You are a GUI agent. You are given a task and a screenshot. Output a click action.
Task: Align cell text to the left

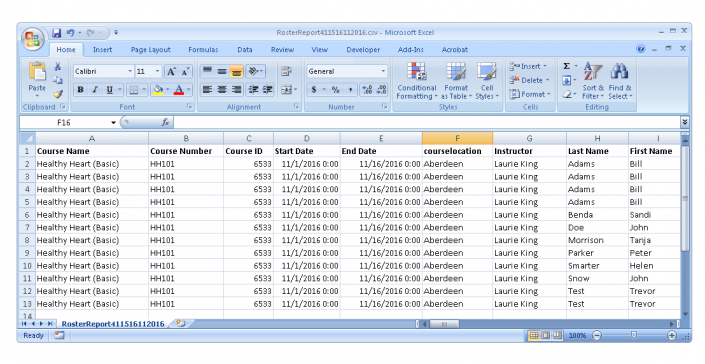point(207,89)
